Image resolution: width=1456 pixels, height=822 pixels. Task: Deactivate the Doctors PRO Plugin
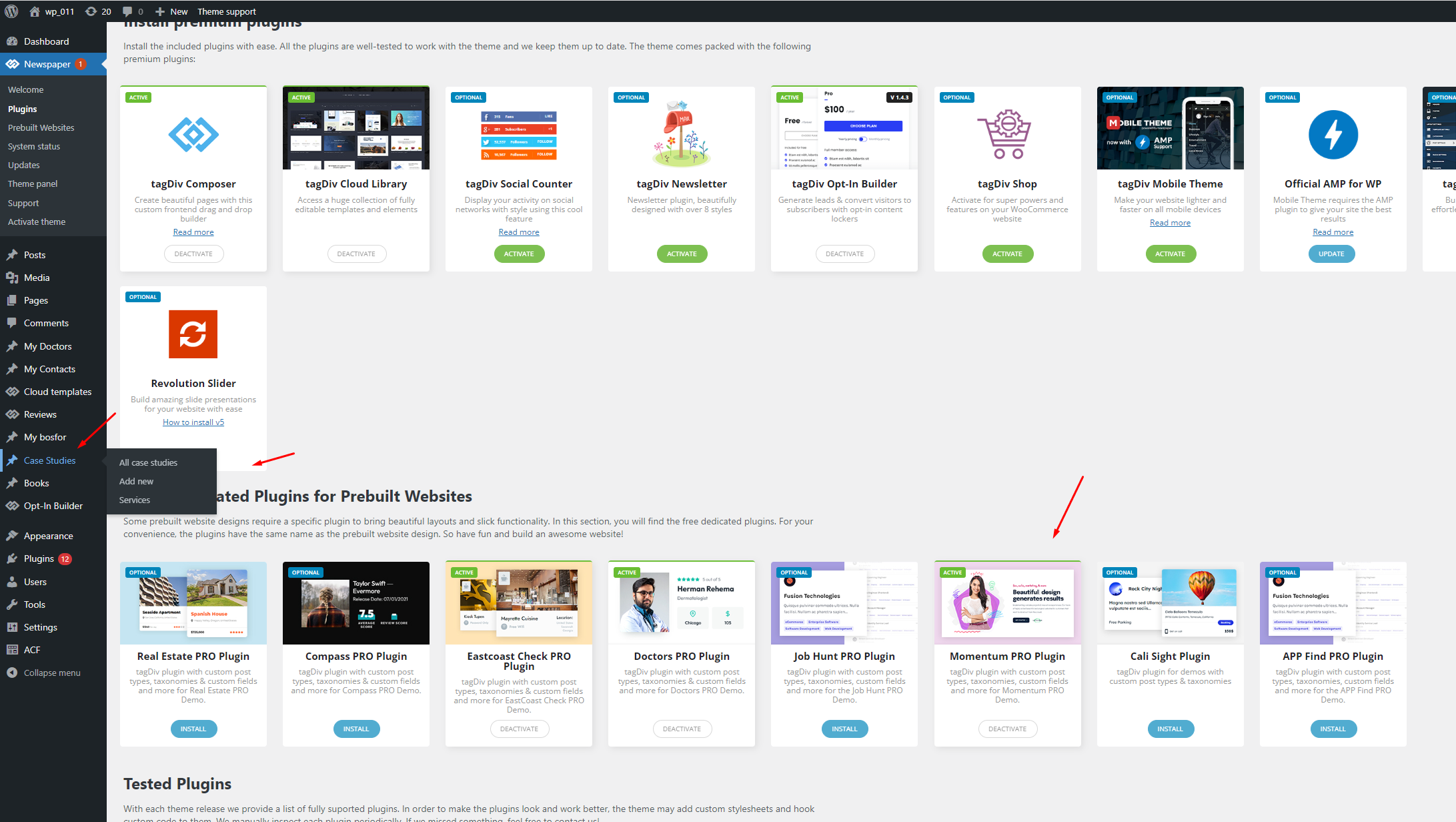[x=682, y=729]
